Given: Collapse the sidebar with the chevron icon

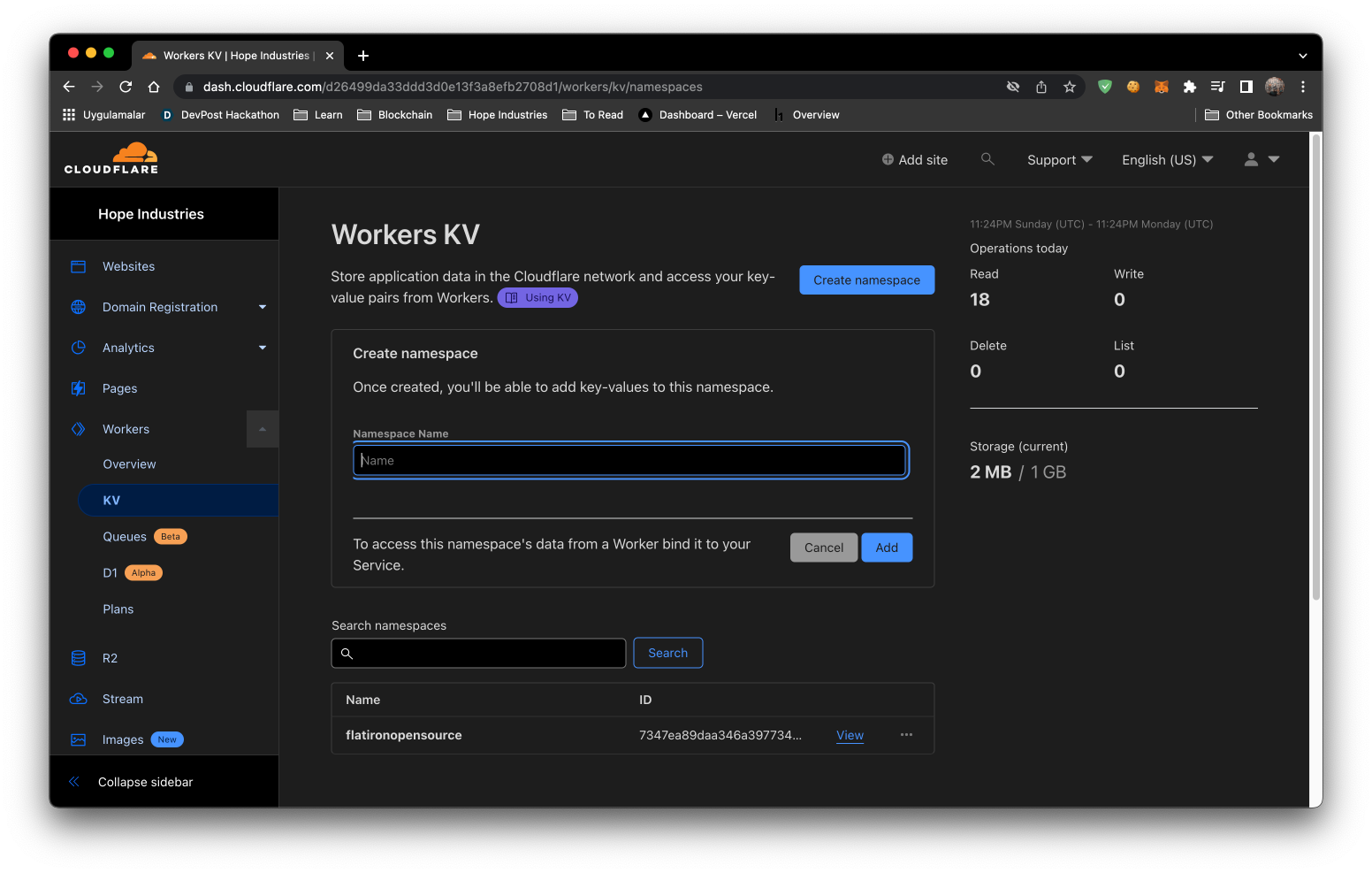Looking at the screenshot, I should click(x=74, y=781).
